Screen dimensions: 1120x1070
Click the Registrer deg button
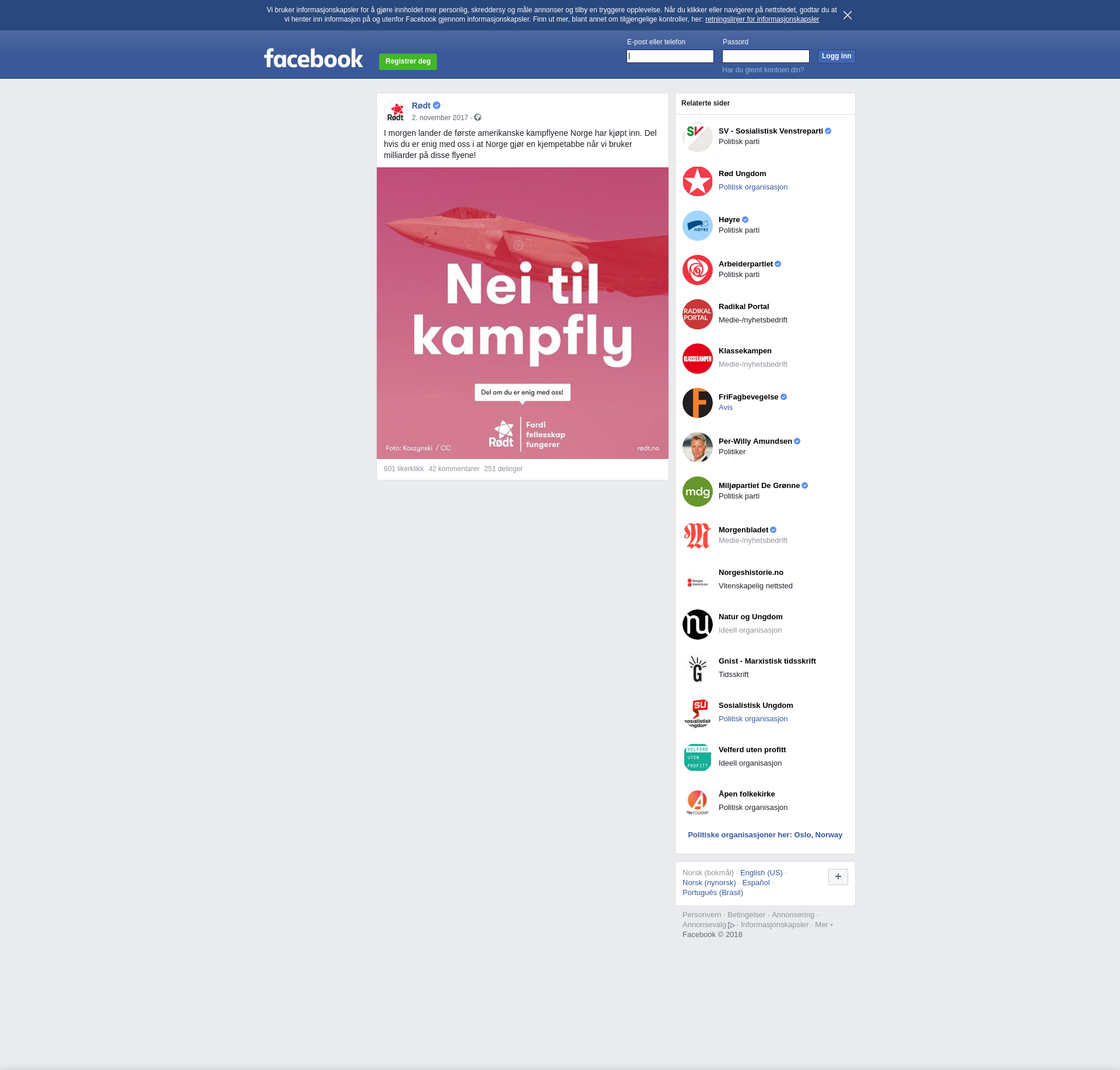coord(408,61)
